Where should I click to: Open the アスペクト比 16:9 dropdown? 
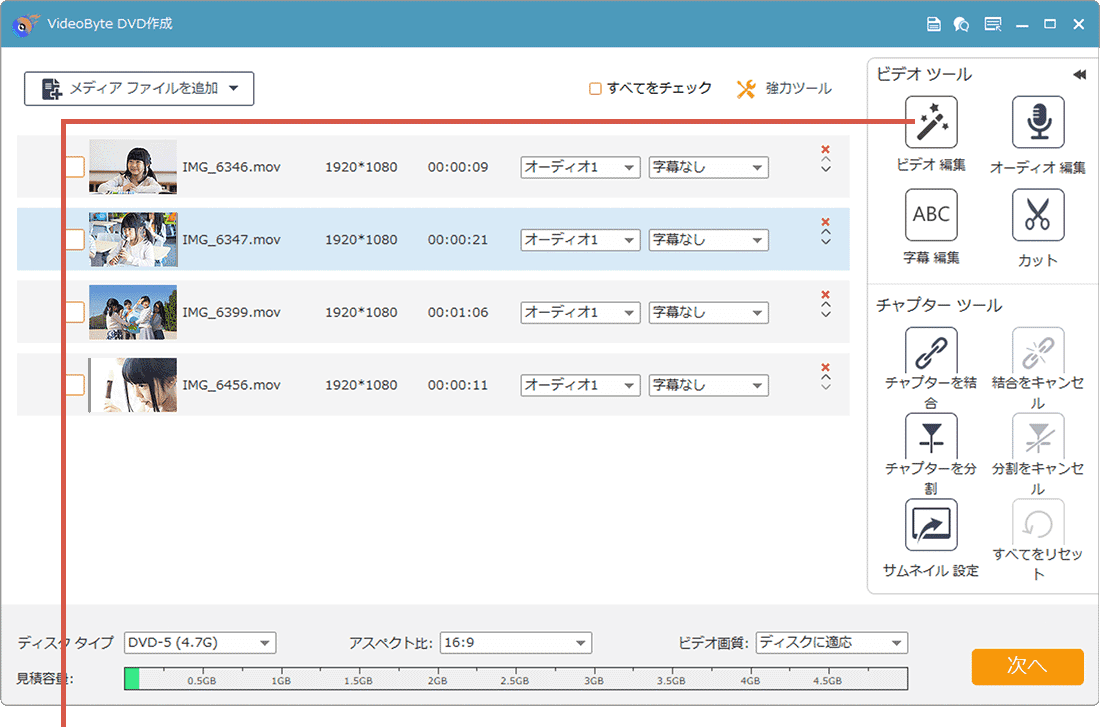515,643
